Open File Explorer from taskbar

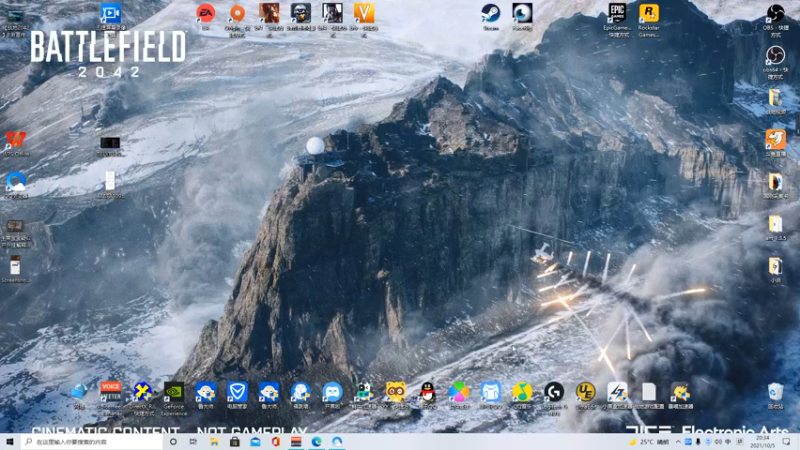[x=214, y=442]
